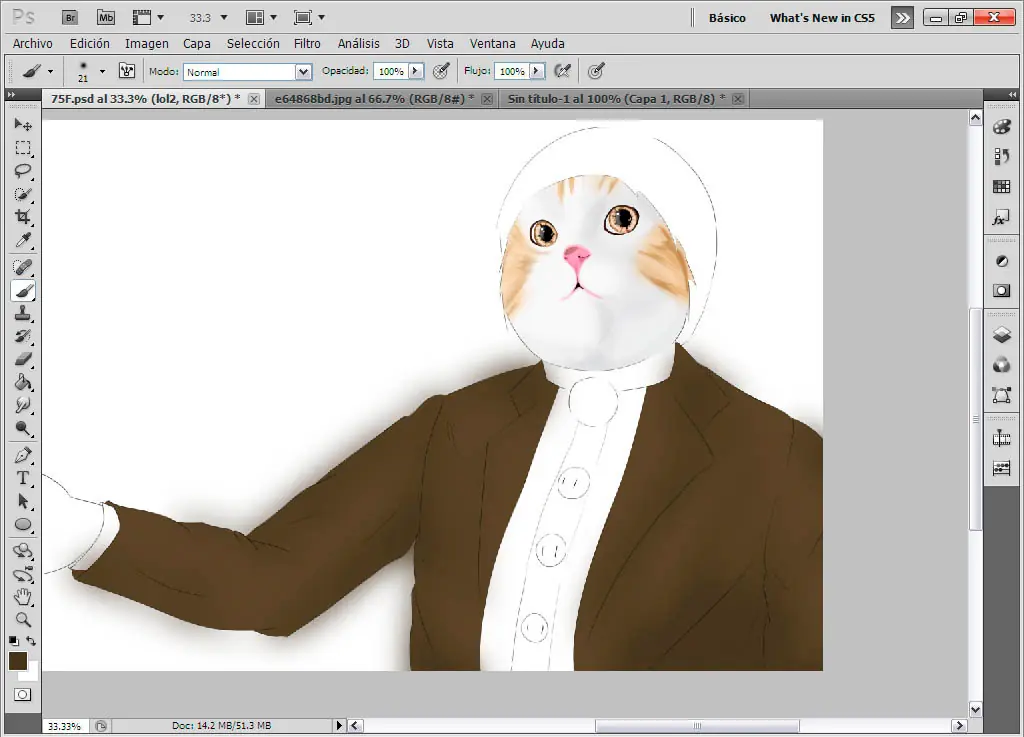Open the zoom level dropdown in top bar
1024x737 pixels.
pyautogui.click(x=224, y=18)
